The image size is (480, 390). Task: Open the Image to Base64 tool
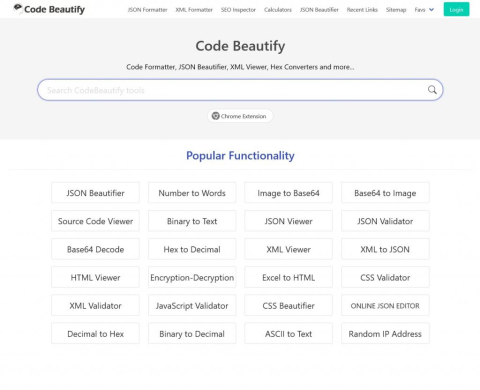[x=288, y=193]
